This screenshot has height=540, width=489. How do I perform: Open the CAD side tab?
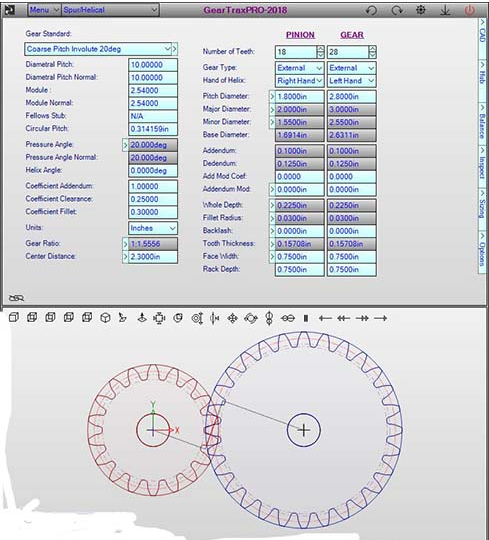[x=482, y=32]
